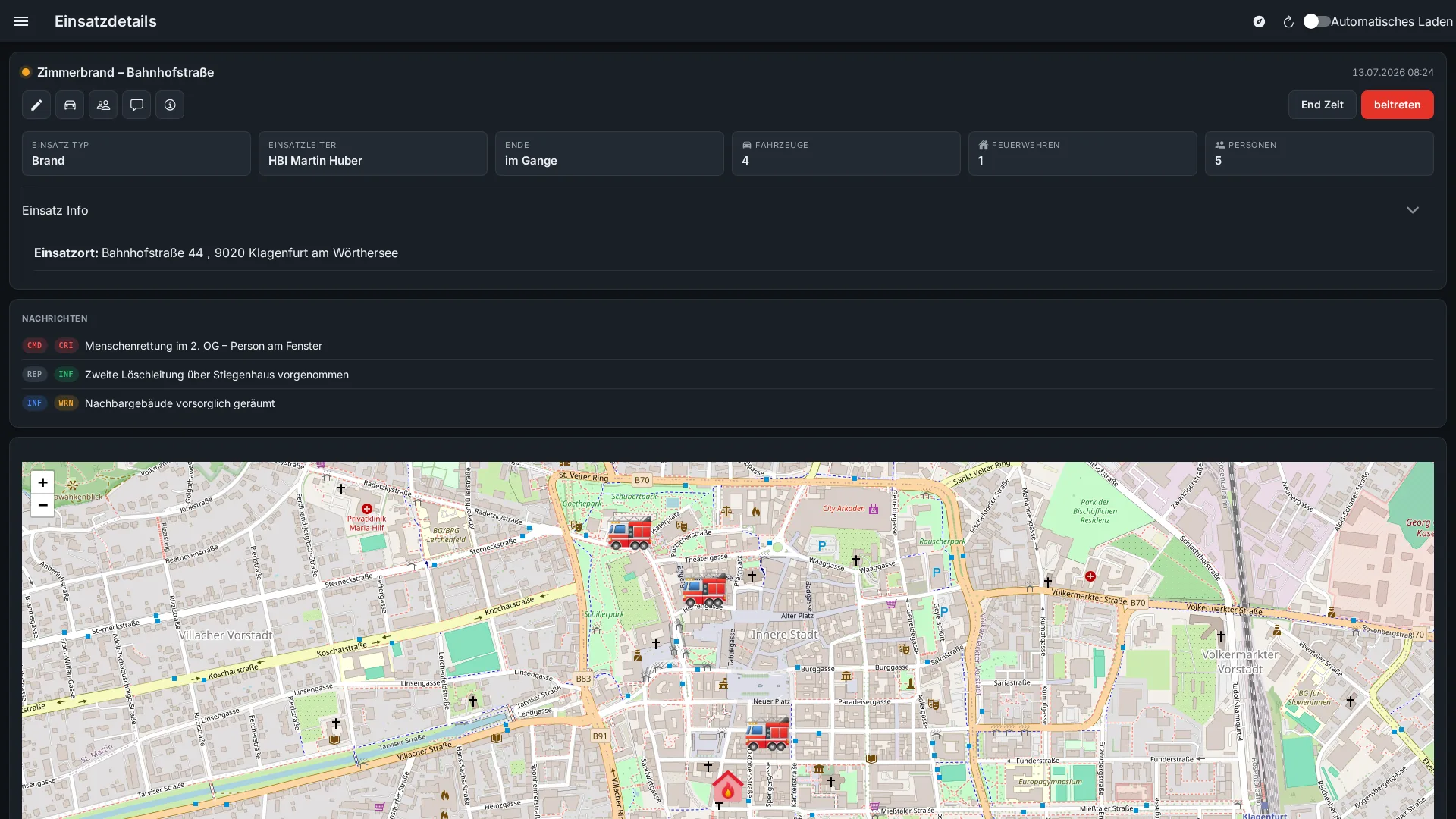This screenshot has height=819, width=1456.
Task: Click the Ende im Gange card
Action: pos(610,153)
